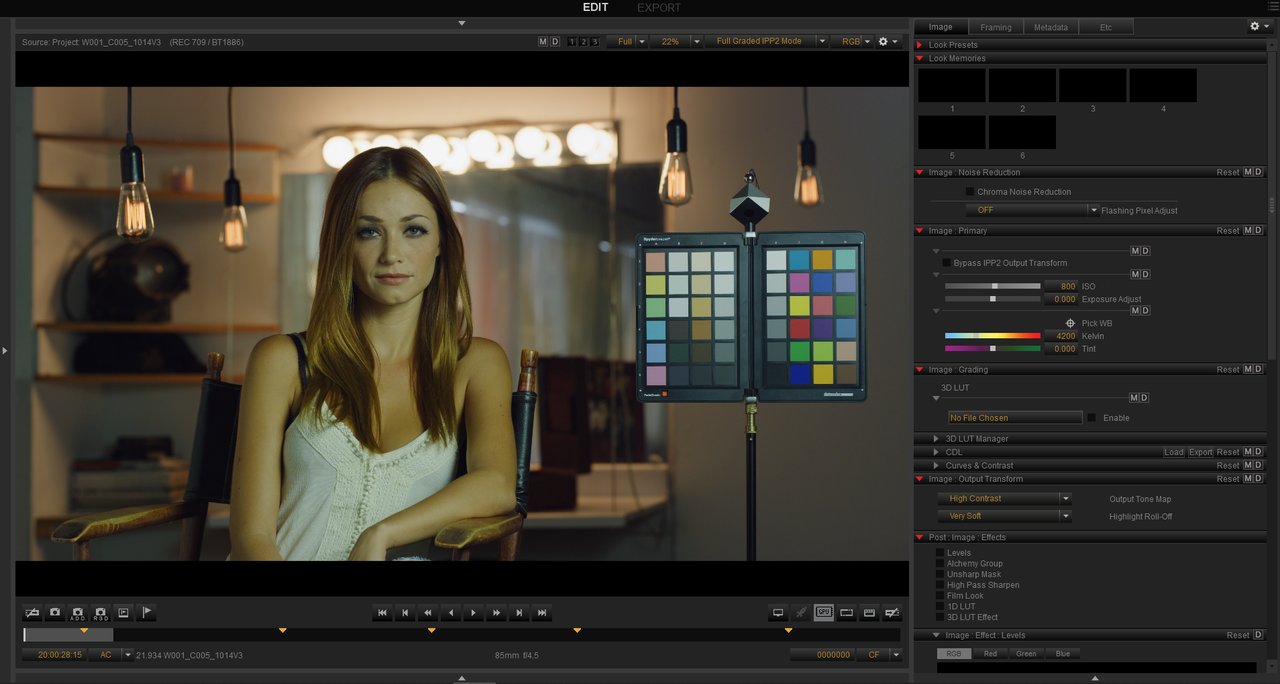Click the R.S.D. camera snapshot icon

pos(101,612)
